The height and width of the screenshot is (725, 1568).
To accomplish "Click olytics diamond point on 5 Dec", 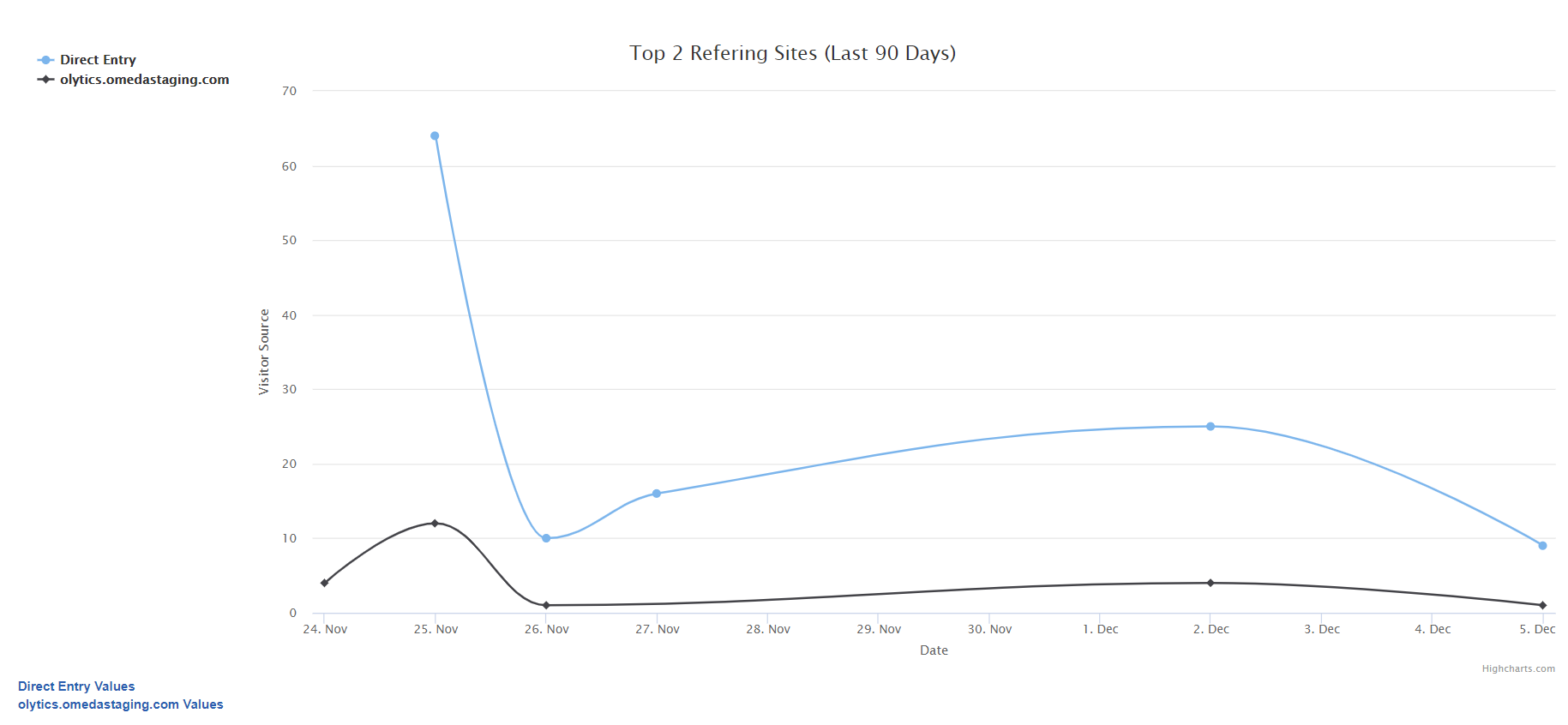I will 1542,605.
